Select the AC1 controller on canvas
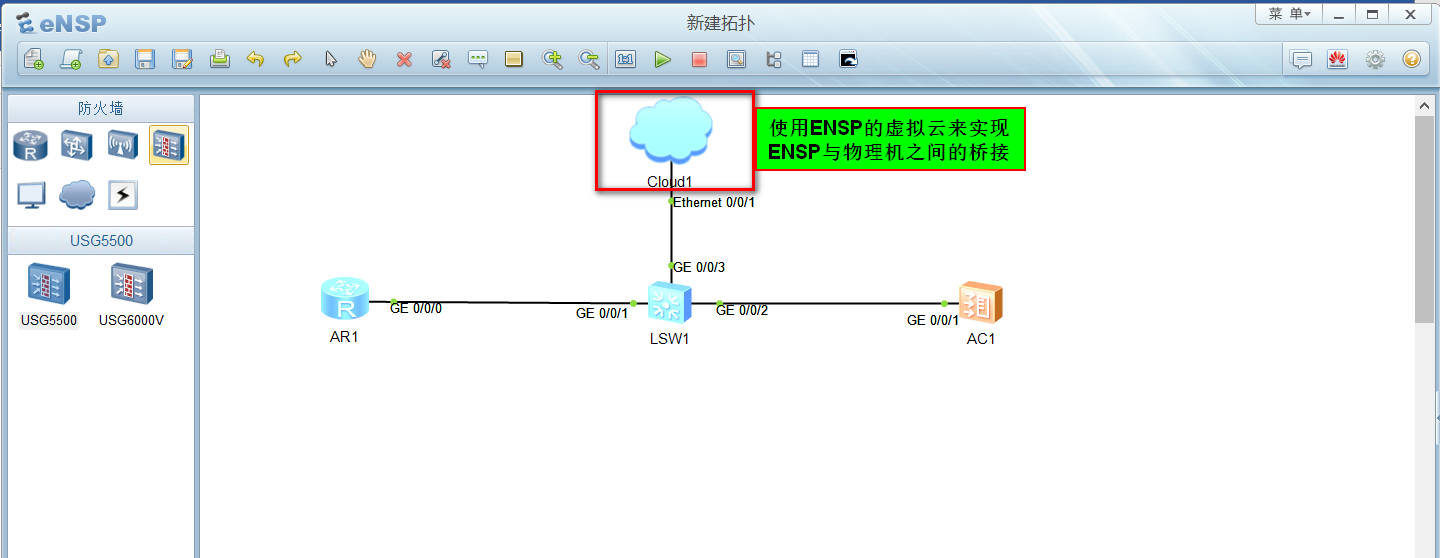Image resolution: width=1440 pixels, height=558 pixels. (980, 302)
